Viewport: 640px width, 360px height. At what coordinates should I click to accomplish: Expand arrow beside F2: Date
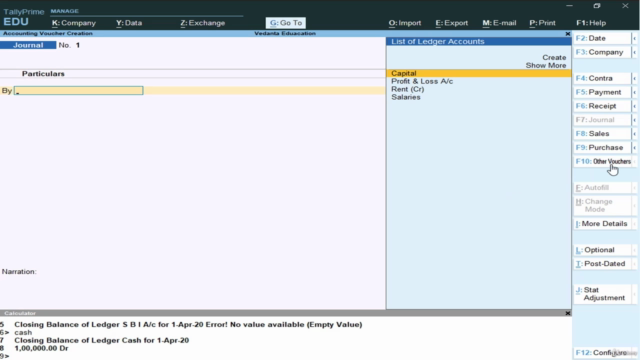tap(635, 38)
